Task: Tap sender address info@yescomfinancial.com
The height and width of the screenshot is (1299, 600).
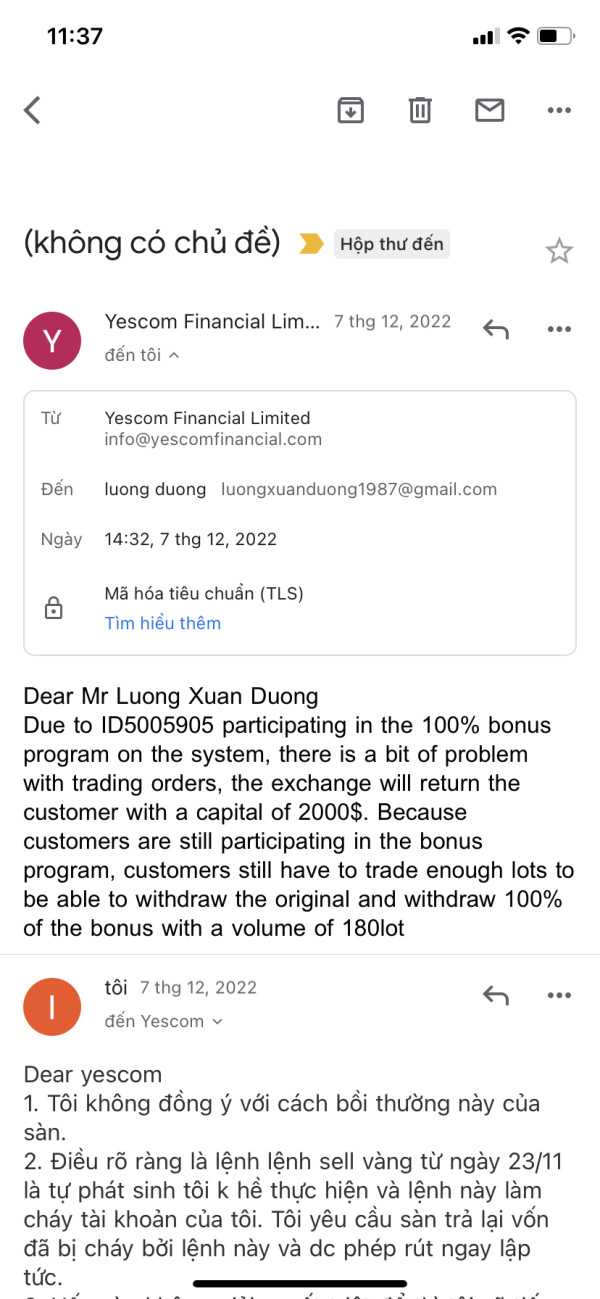Action: click(x=213, y=439)
